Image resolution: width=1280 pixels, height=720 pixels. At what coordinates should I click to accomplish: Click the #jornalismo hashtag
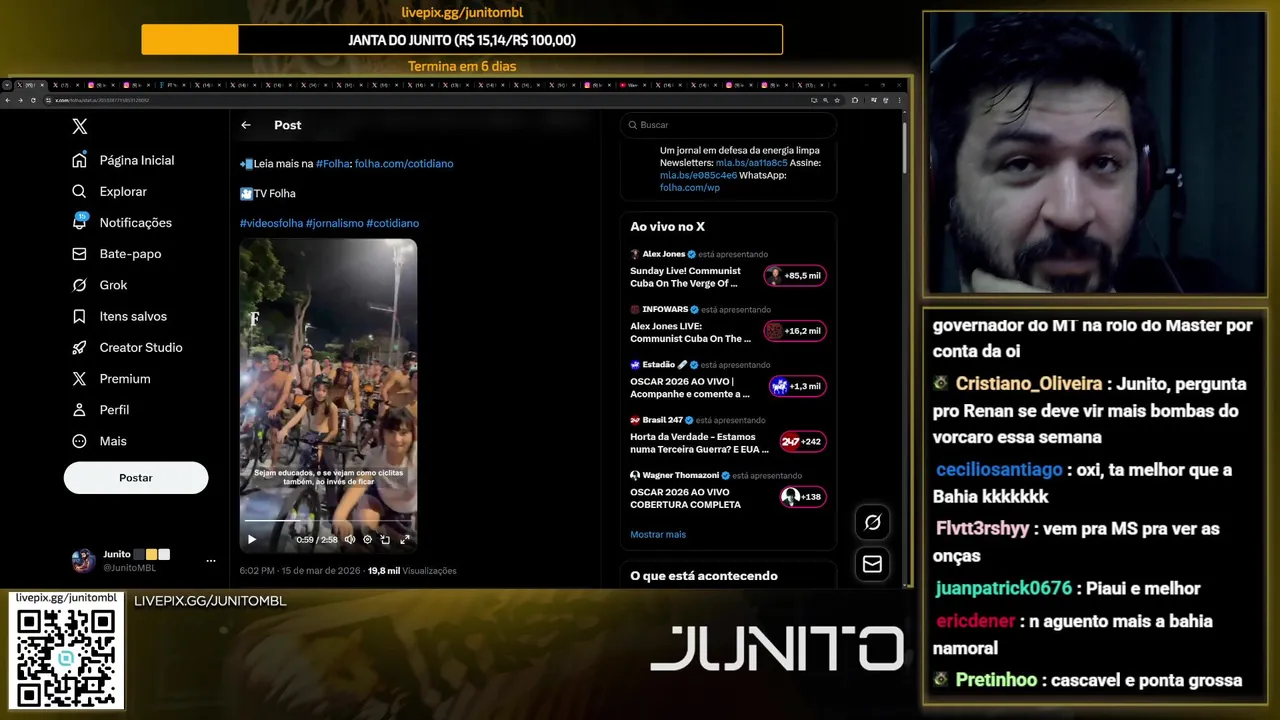click(335, 223)
